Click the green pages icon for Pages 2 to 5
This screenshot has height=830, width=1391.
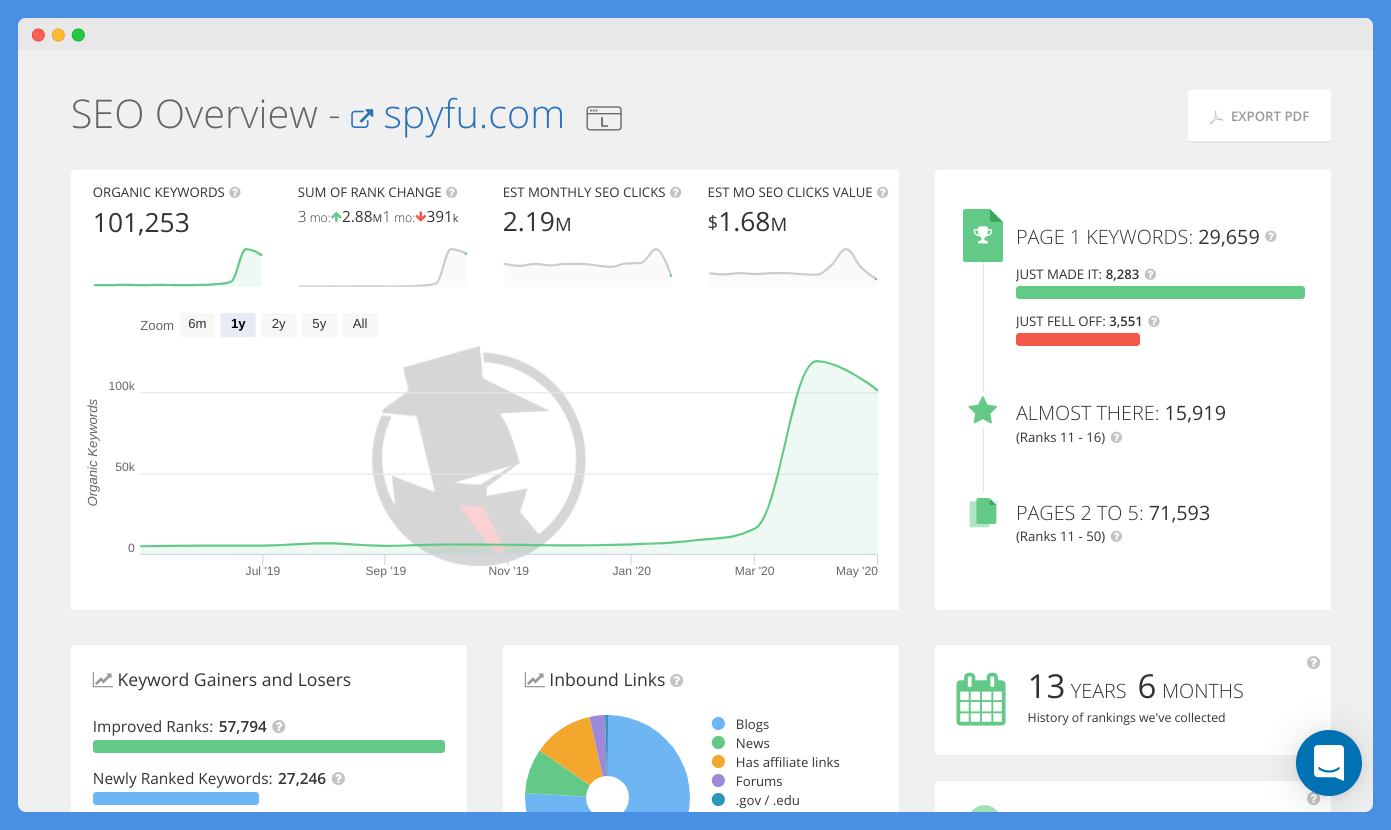point(983,512)
